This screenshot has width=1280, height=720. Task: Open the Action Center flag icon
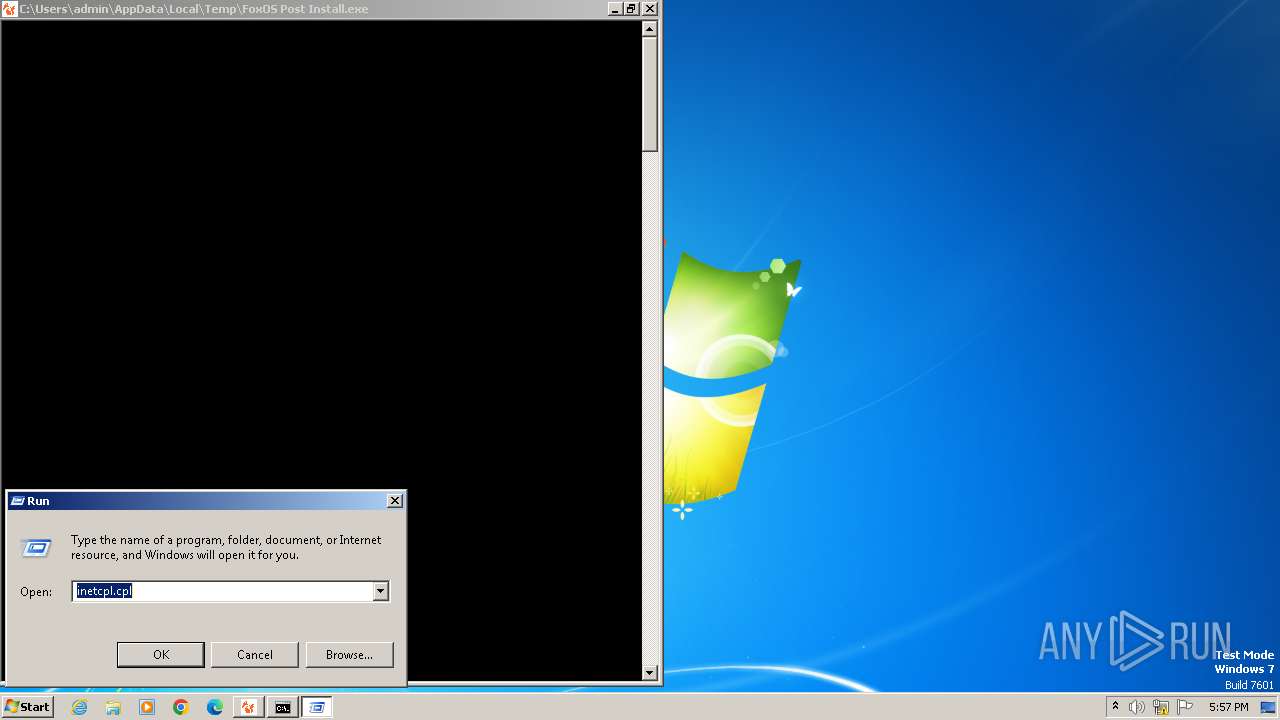coord(1185,707)
